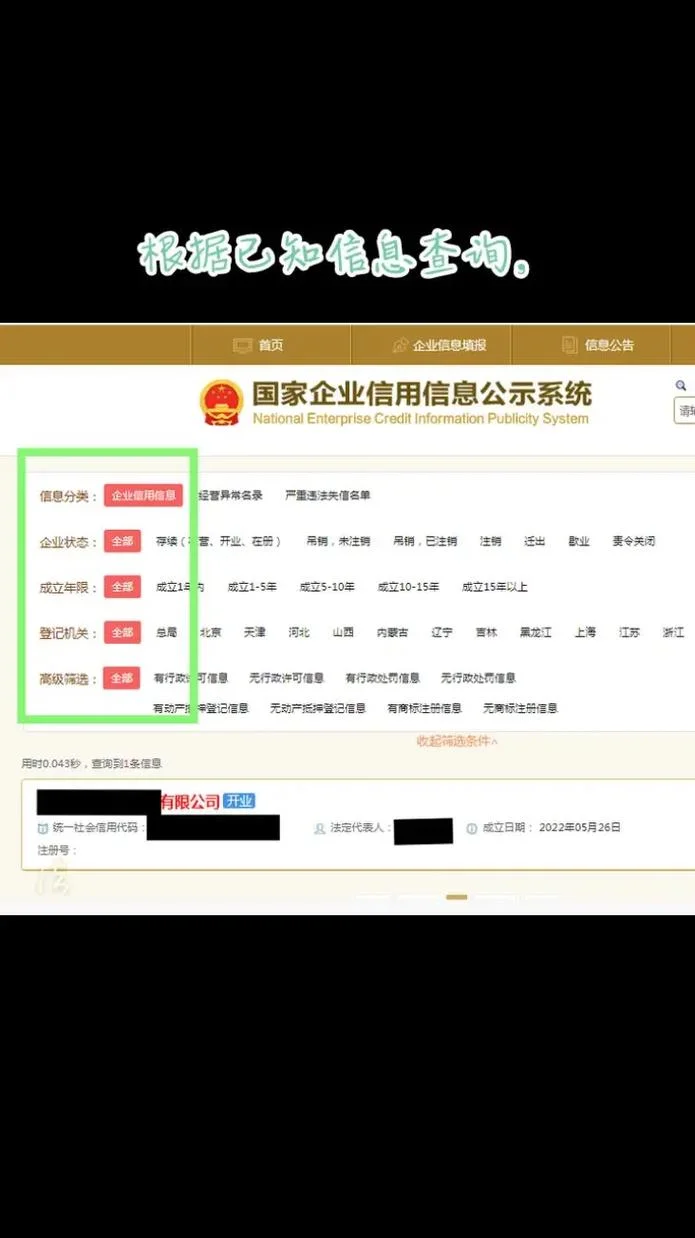This screenshot has width=695, height=1238.
Task: Filter by 责令关闭 status
Action: point(634,541)
